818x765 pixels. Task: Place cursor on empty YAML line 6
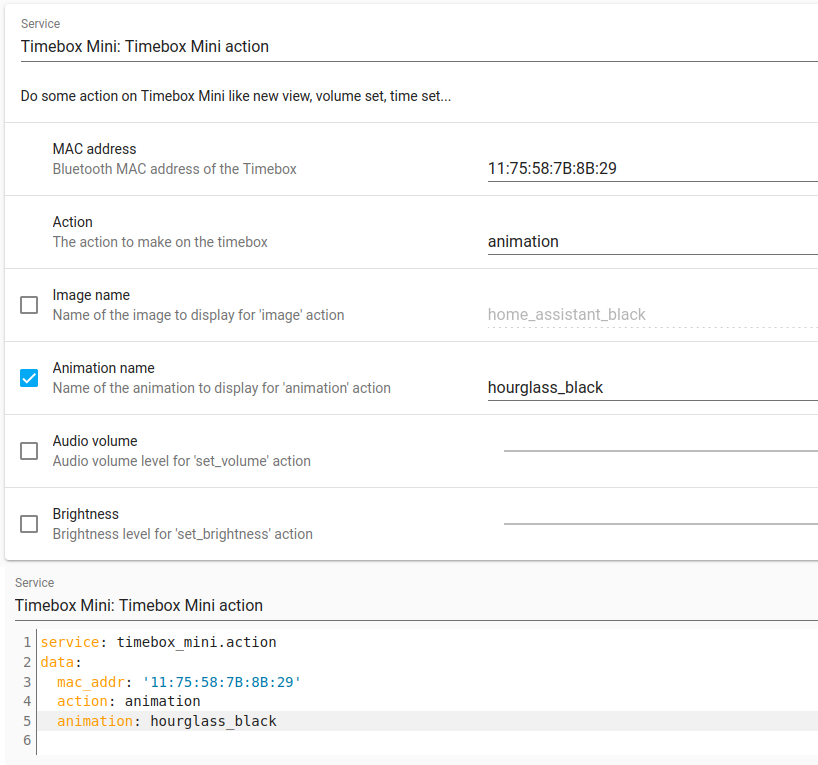(x=428, y=740)
